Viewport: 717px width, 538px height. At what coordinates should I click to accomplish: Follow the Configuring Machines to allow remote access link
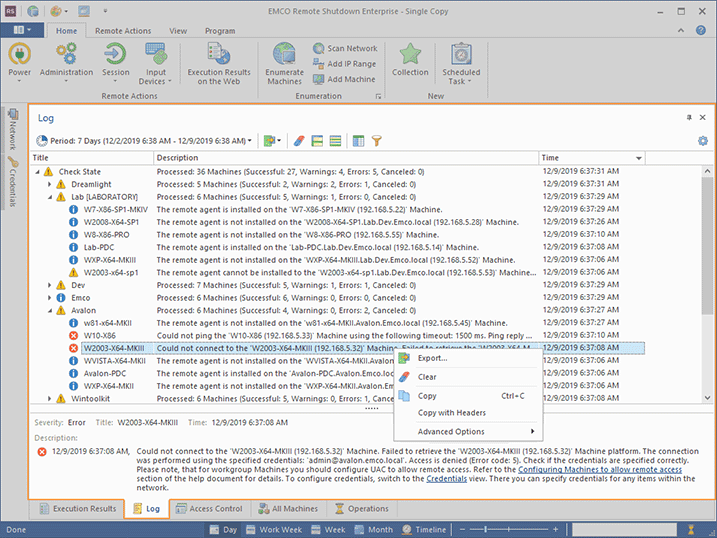point(599,469)
